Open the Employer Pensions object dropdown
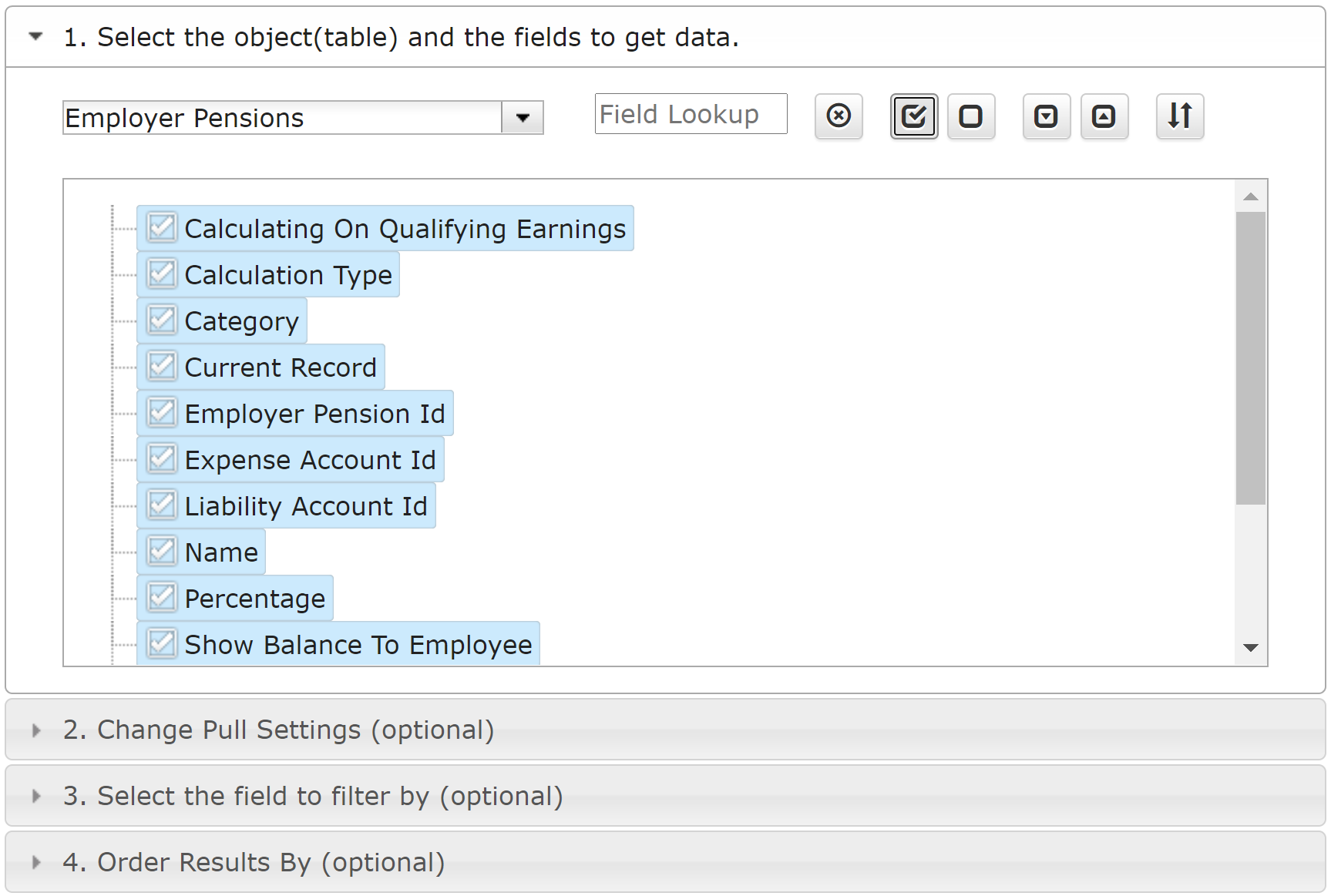1331x896 pixels. (x=523, y=118)
